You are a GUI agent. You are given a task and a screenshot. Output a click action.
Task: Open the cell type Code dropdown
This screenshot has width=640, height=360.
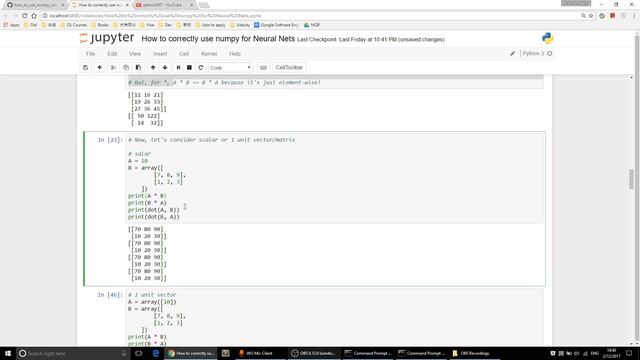230,67
